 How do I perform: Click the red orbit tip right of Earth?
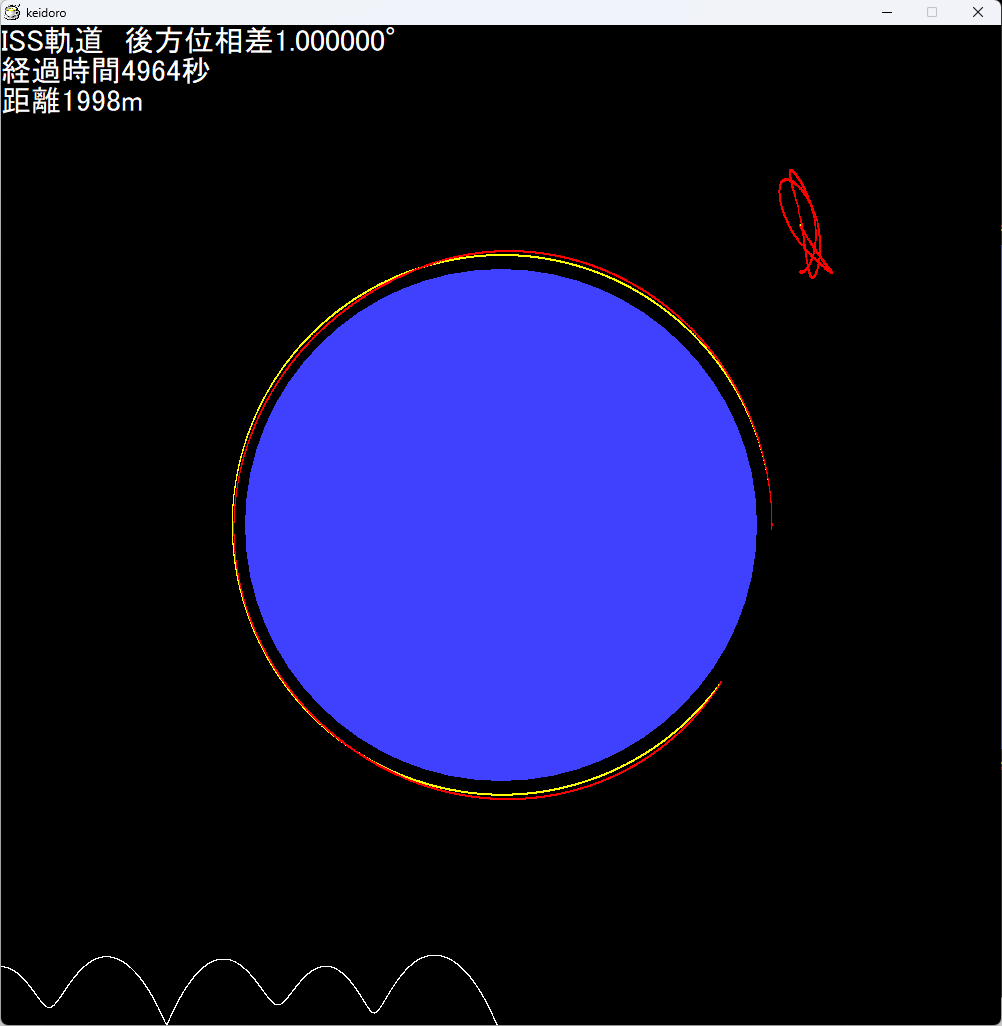tap(771, 515)
